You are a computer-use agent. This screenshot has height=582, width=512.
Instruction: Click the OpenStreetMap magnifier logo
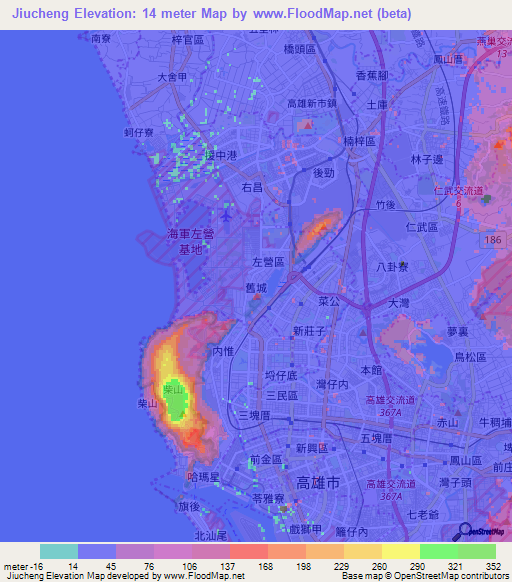pos(479,532)
